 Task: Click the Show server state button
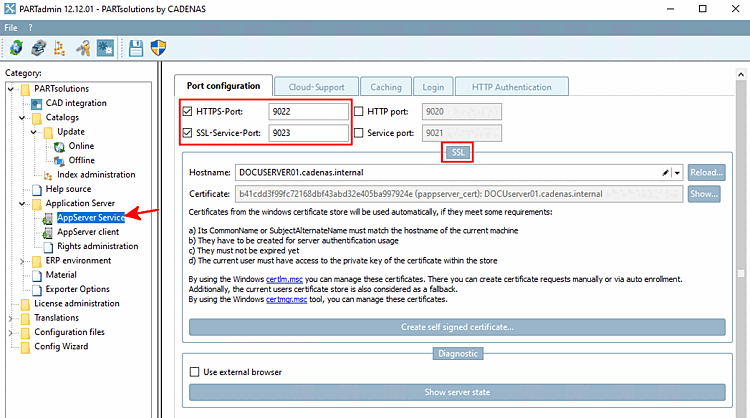(x=457, y=392)
